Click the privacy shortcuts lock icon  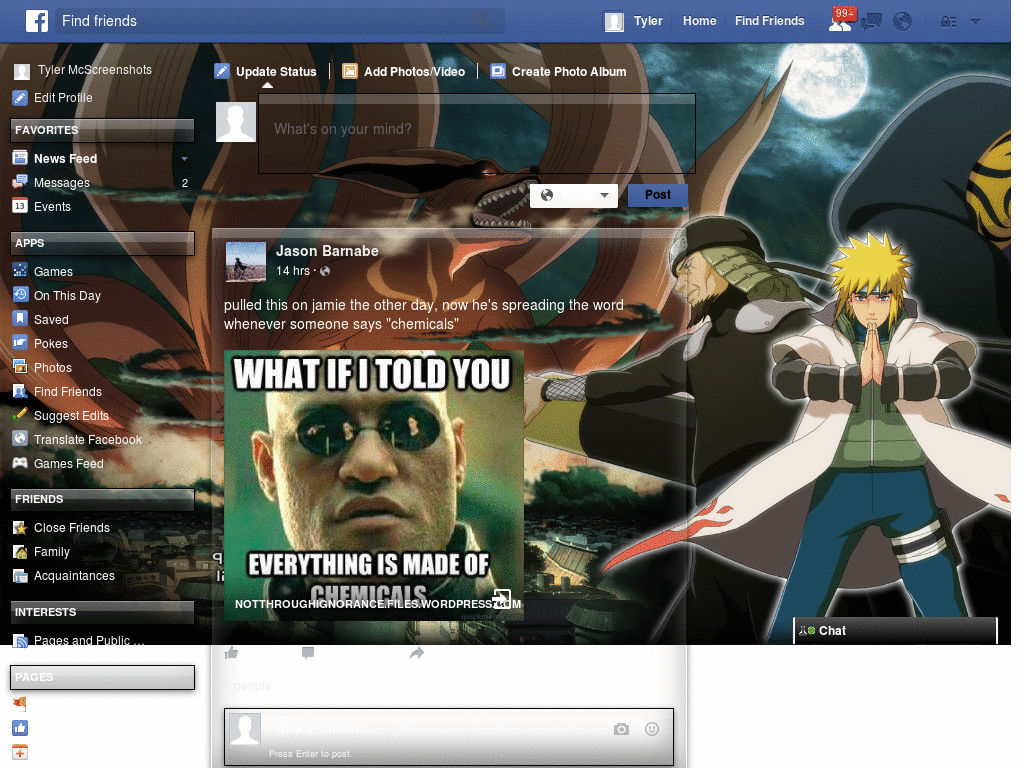point(946,20)
